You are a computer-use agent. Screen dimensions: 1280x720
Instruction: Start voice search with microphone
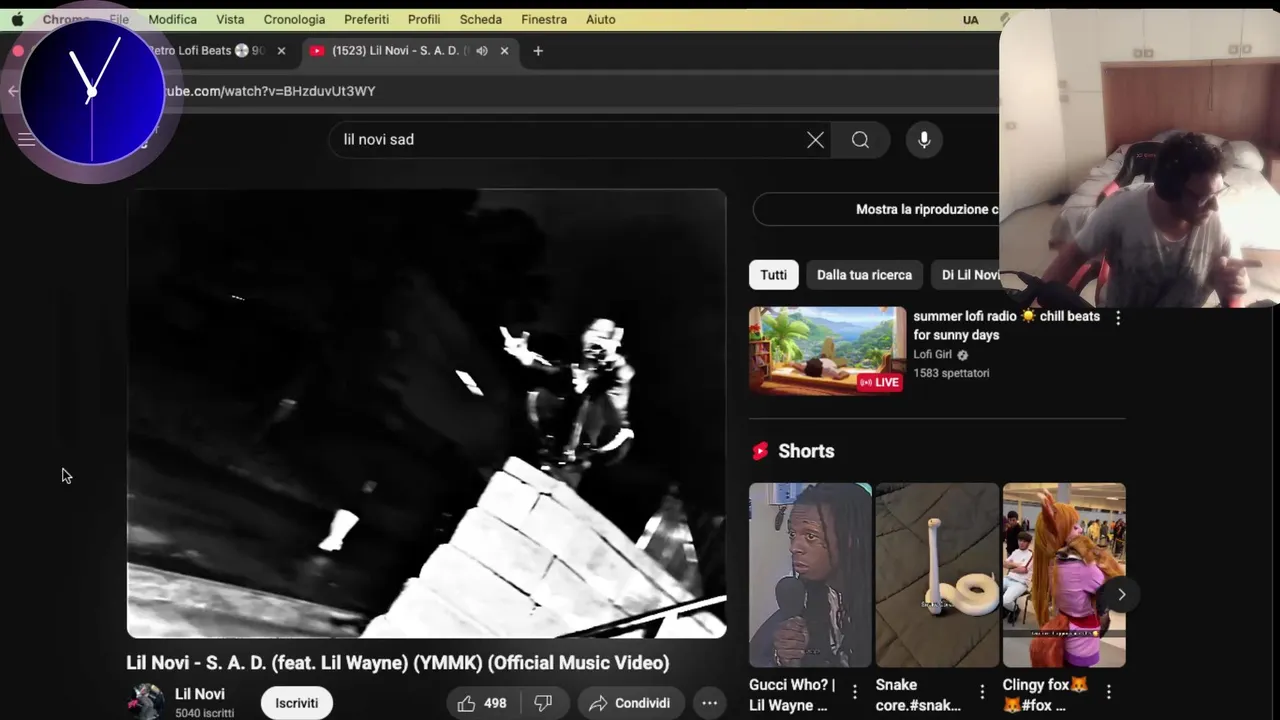point(924,139)
